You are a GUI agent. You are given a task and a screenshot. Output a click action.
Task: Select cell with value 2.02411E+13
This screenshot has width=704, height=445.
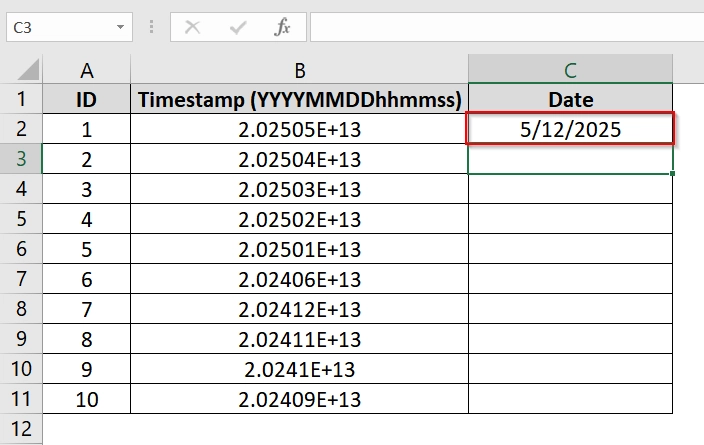coord(299,339)
